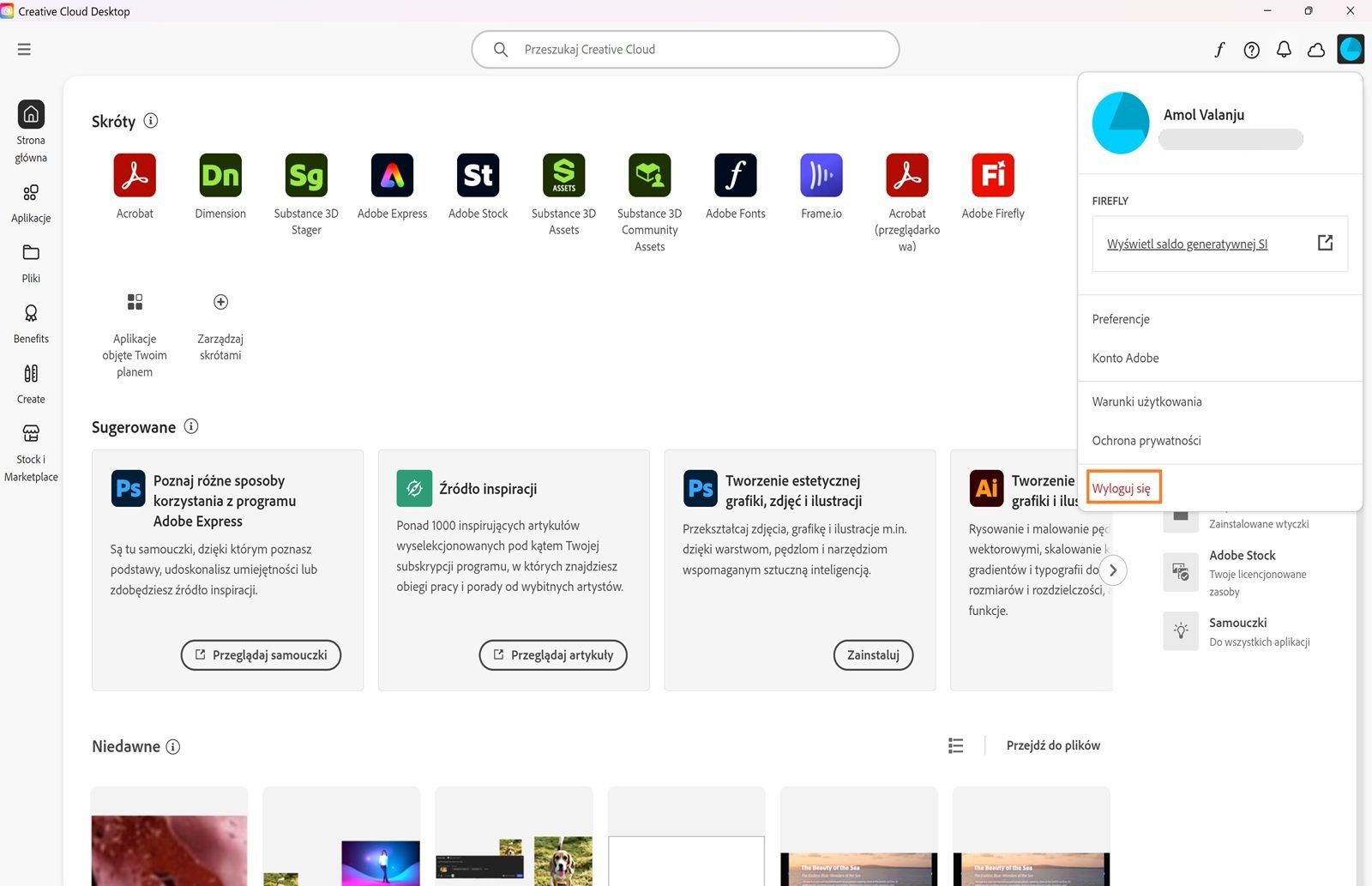The width and height of the screenshot is (1372, 886).
Task: Open Aplikacje in the sidebar
Action: [31, 203]
